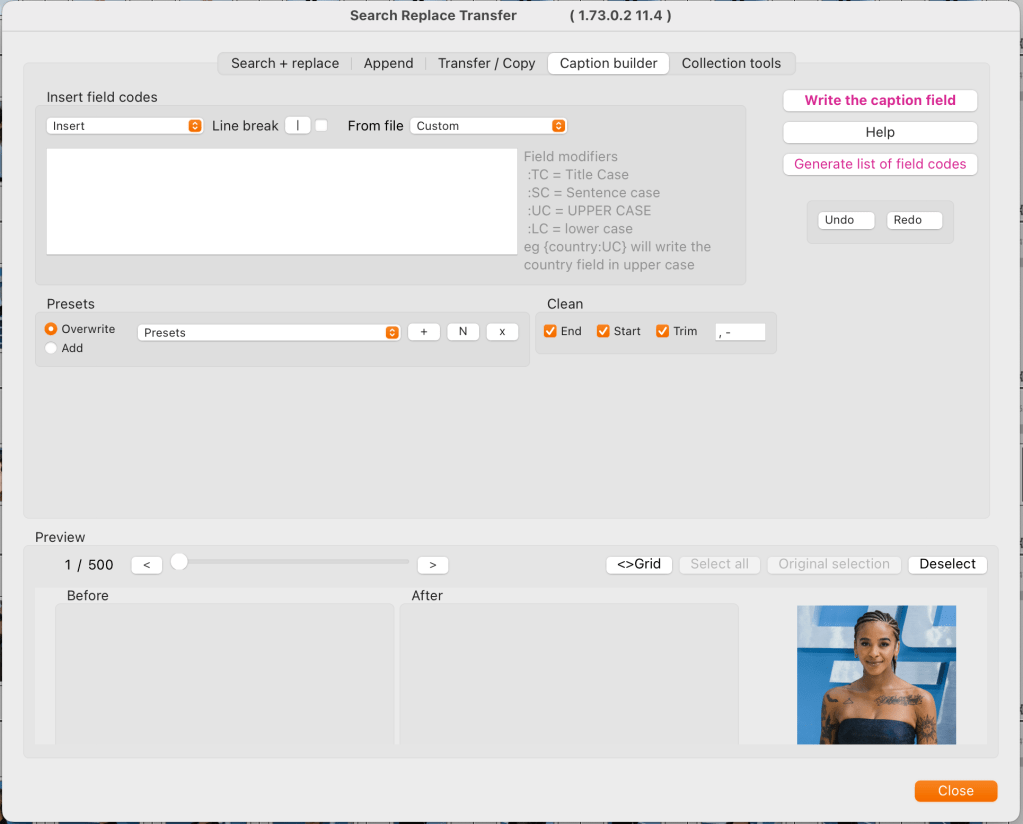Click the portrait preview thumbnail
The height and width of the screenshot is (824, 1023).
point(876,675)
